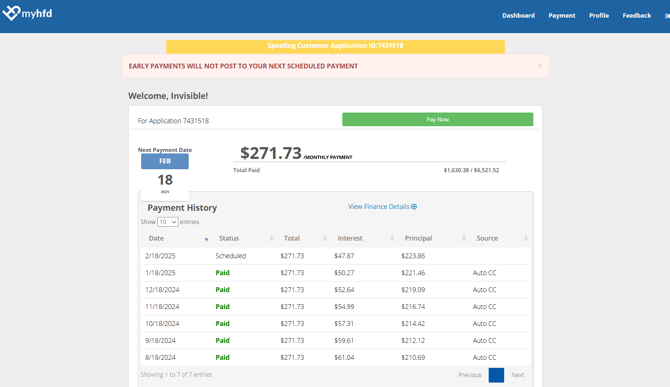Click the 12/18/2024 date cell
The width and height of the screenshot is (670, 387).
162,290
